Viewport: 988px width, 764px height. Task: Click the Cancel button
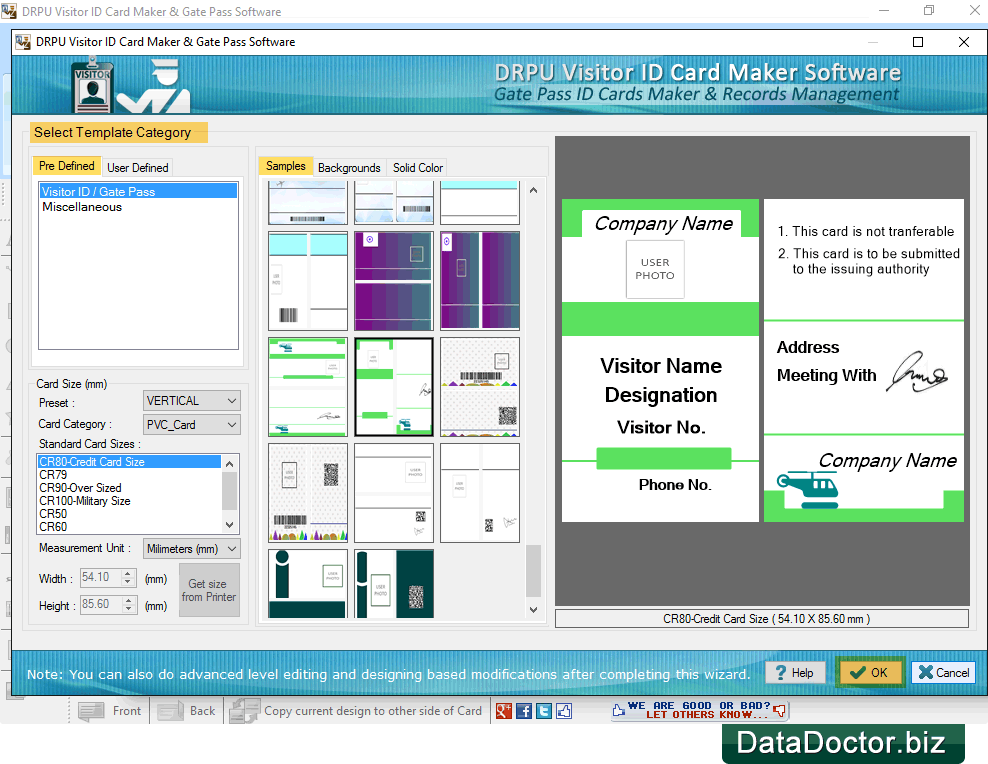(944, 673)
